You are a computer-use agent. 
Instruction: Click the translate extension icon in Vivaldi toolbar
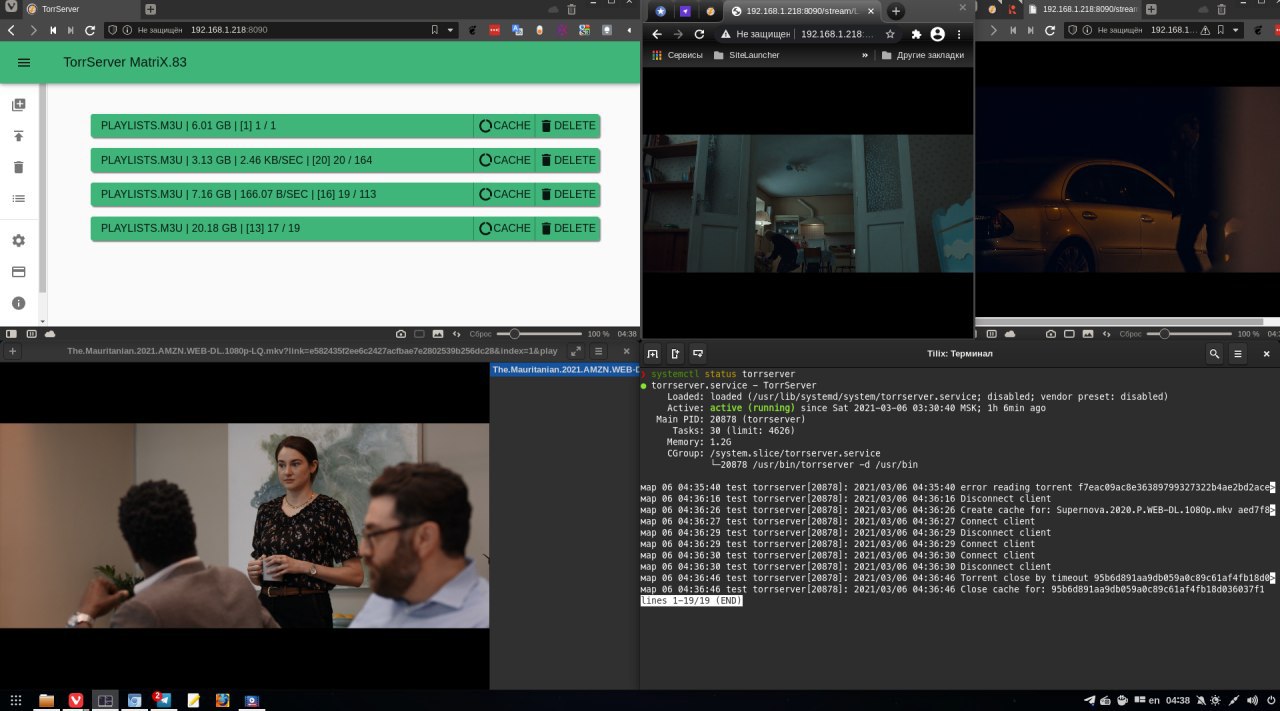point(517,30)
